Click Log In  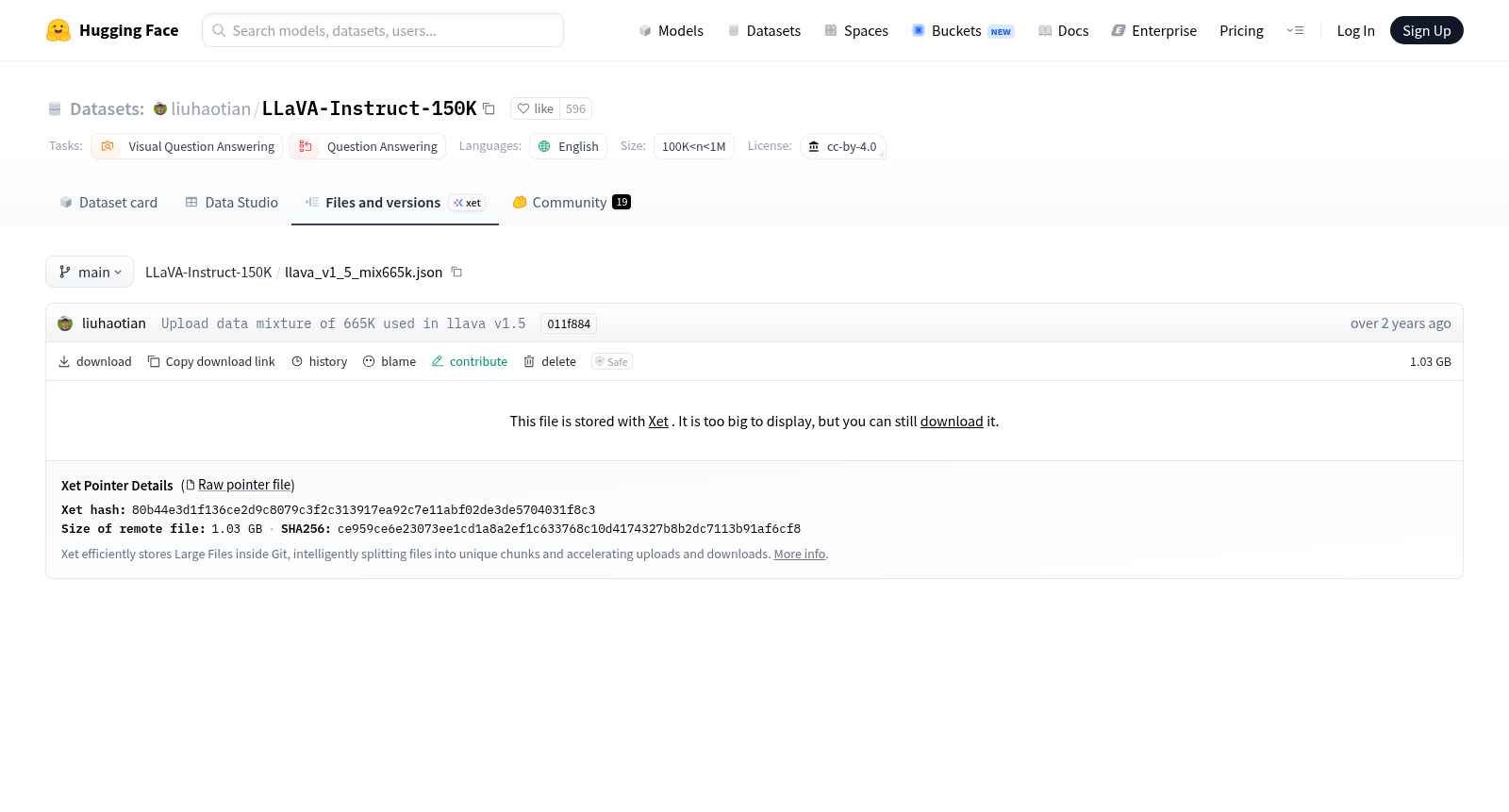[x=1355, y=30]
